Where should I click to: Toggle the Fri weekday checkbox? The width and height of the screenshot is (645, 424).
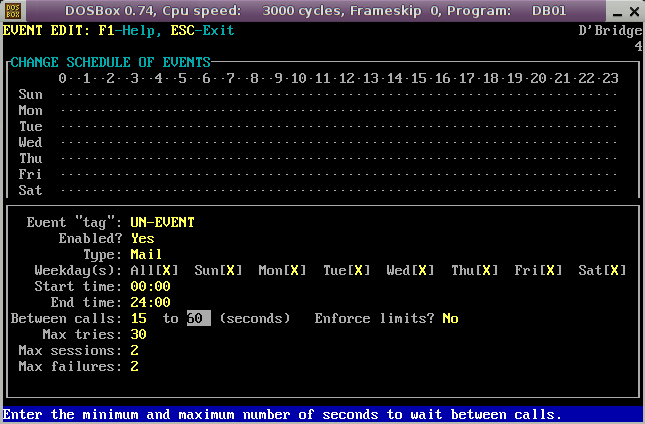click(x=551, y=270)
